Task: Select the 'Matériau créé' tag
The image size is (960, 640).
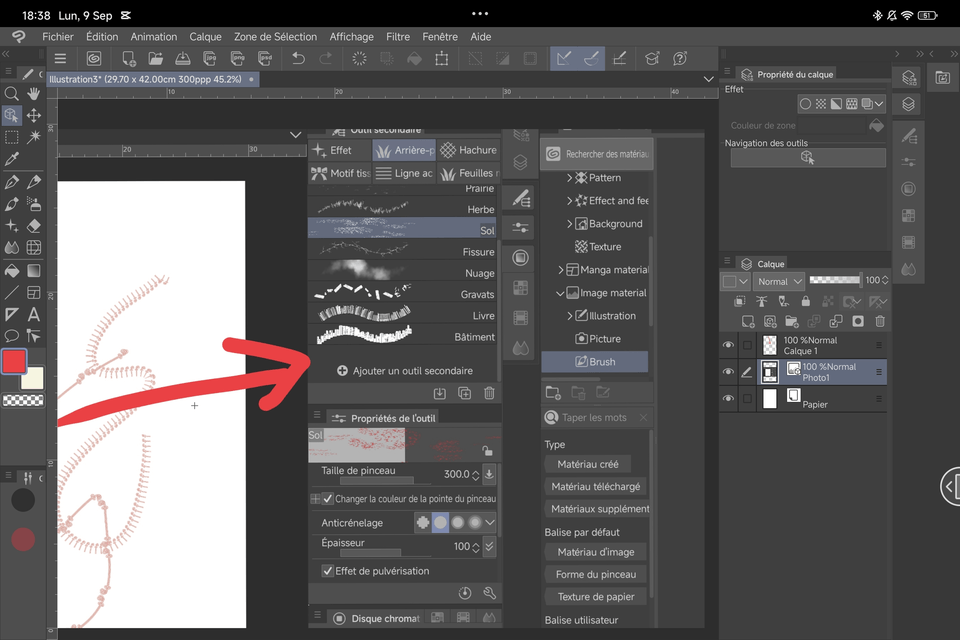Action: [x=588, y=464]
